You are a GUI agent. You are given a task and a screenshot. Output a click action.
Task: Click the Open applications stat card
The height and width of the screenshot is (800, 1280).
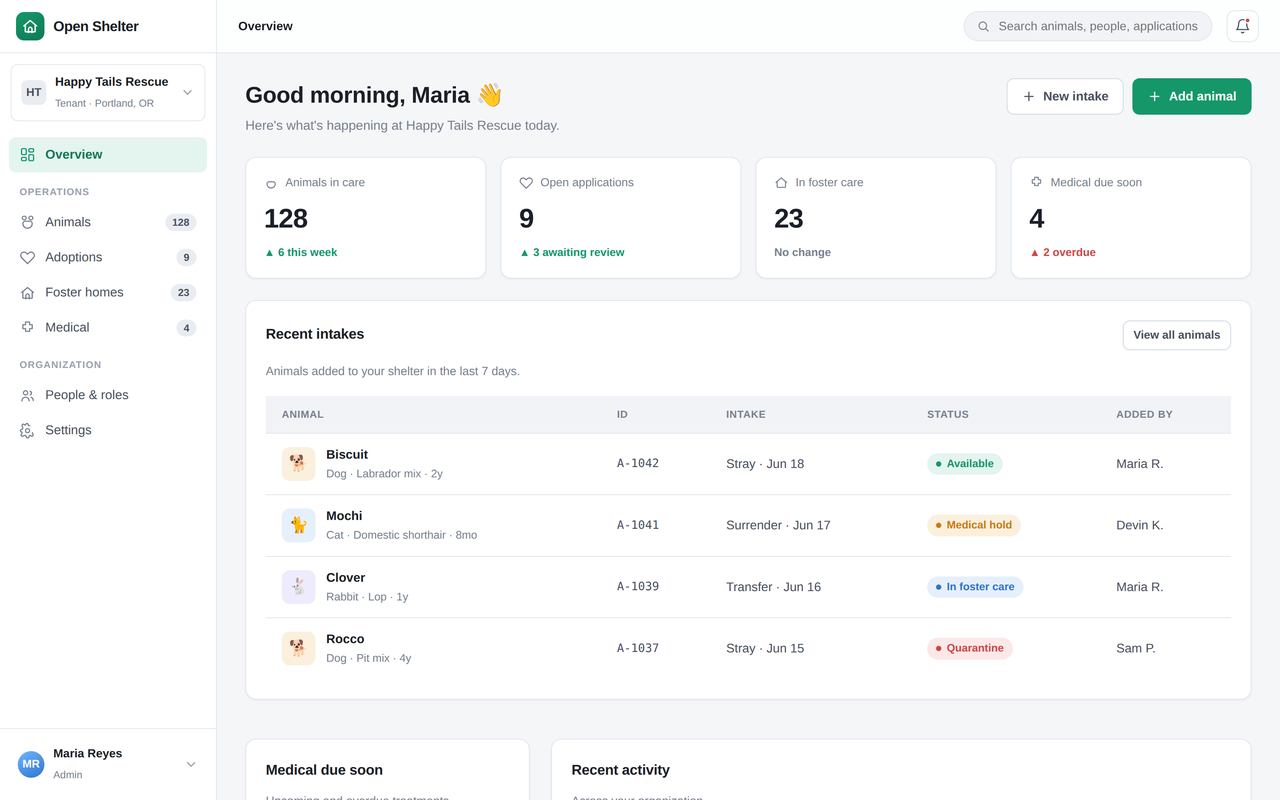tap(621, 218)
